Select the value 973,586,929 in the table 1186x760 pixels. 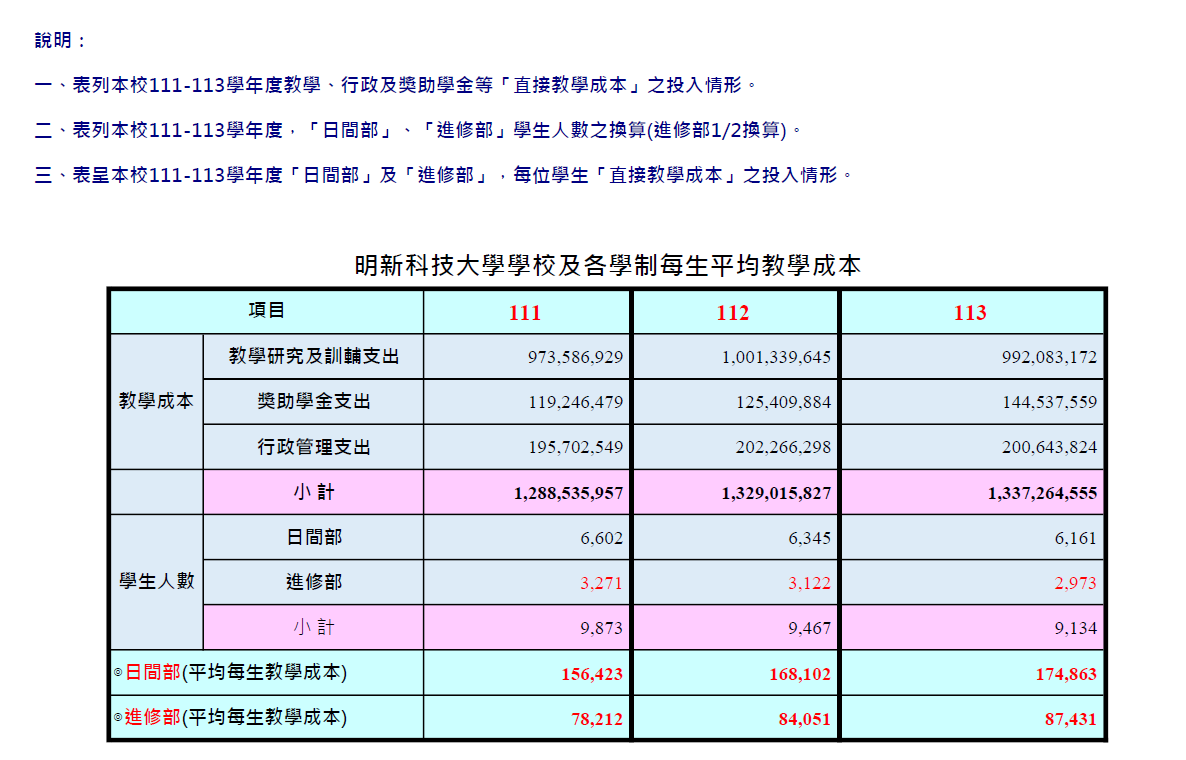click(x=575, y=357)
